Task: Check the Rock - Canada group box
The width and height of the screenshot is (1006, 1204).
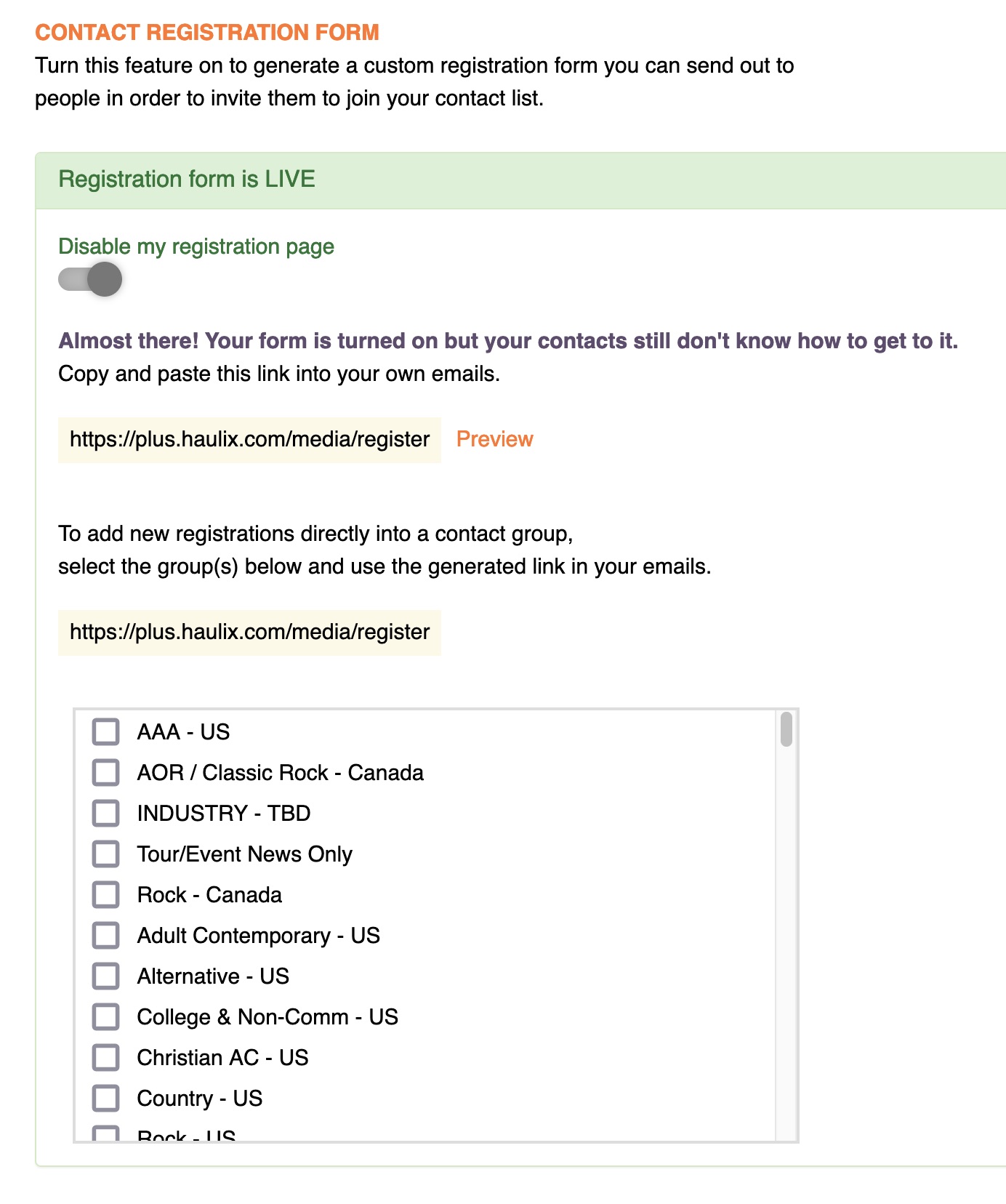Action: 105,895
